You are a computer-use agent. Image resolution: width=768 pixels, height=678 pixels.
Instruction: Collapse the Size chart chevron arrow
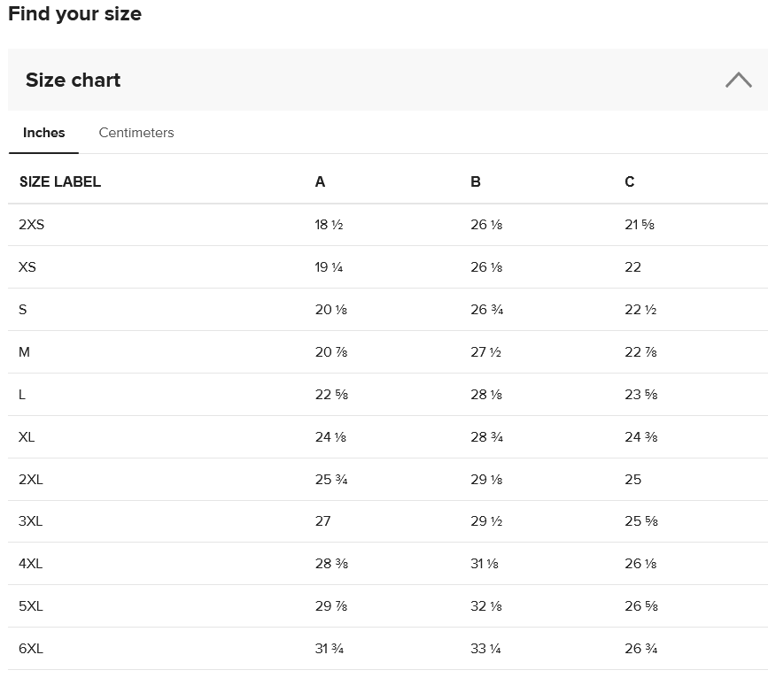tap(738, 80)
